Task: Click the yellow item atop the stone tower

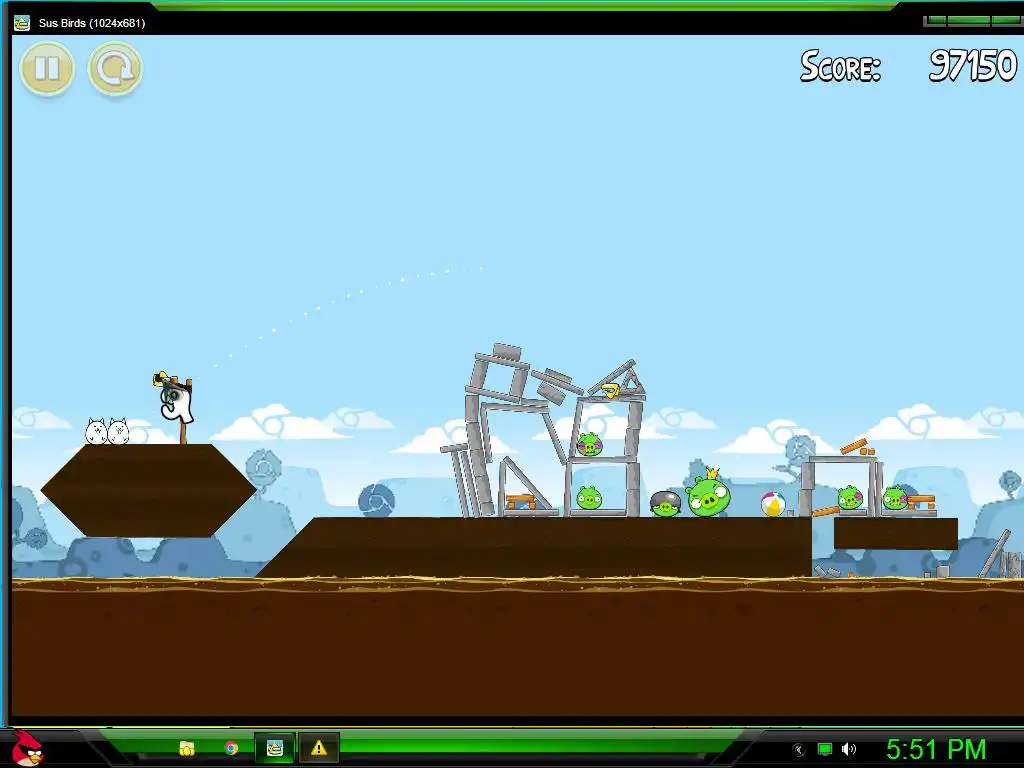Action: pos(609,391)
